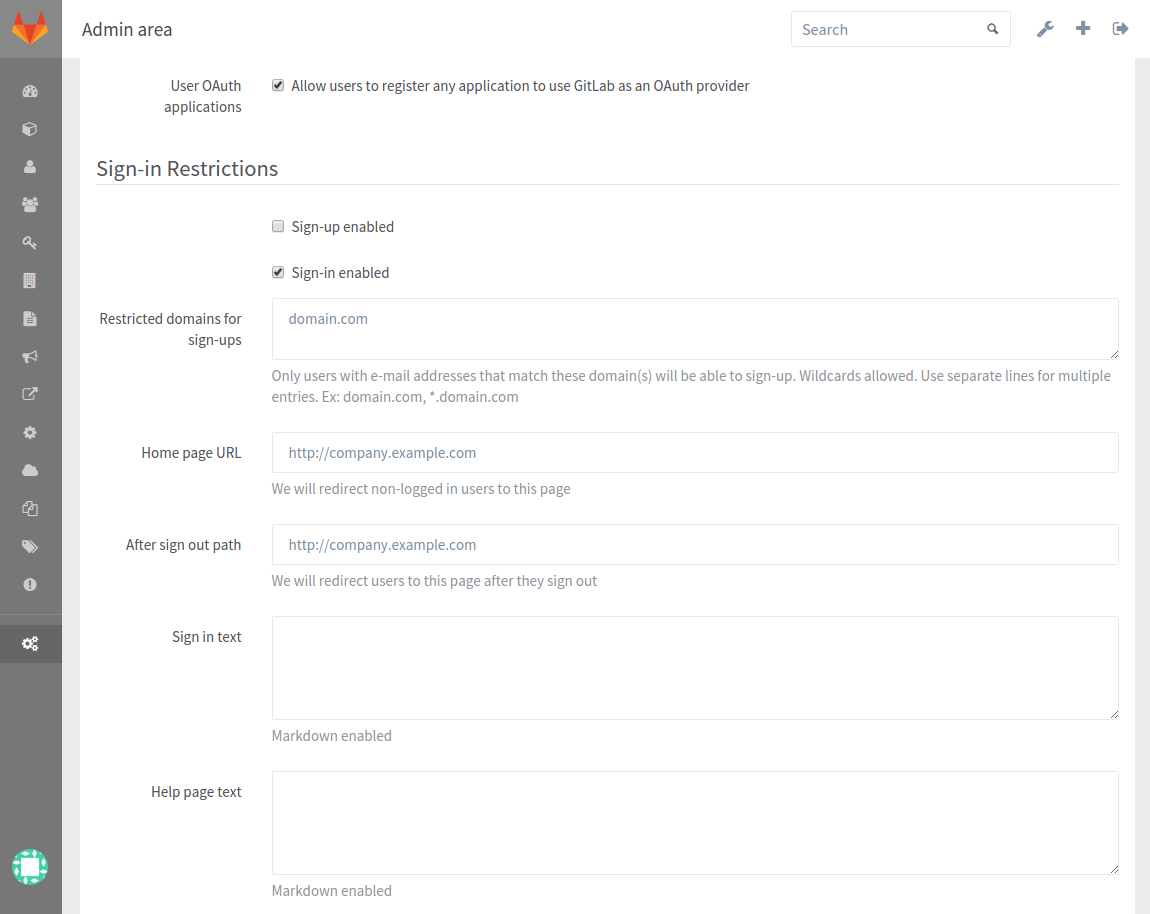Click the wrench Admin Area icon
Screen dimensions: 1150x914
click(x=1045, y=28)
